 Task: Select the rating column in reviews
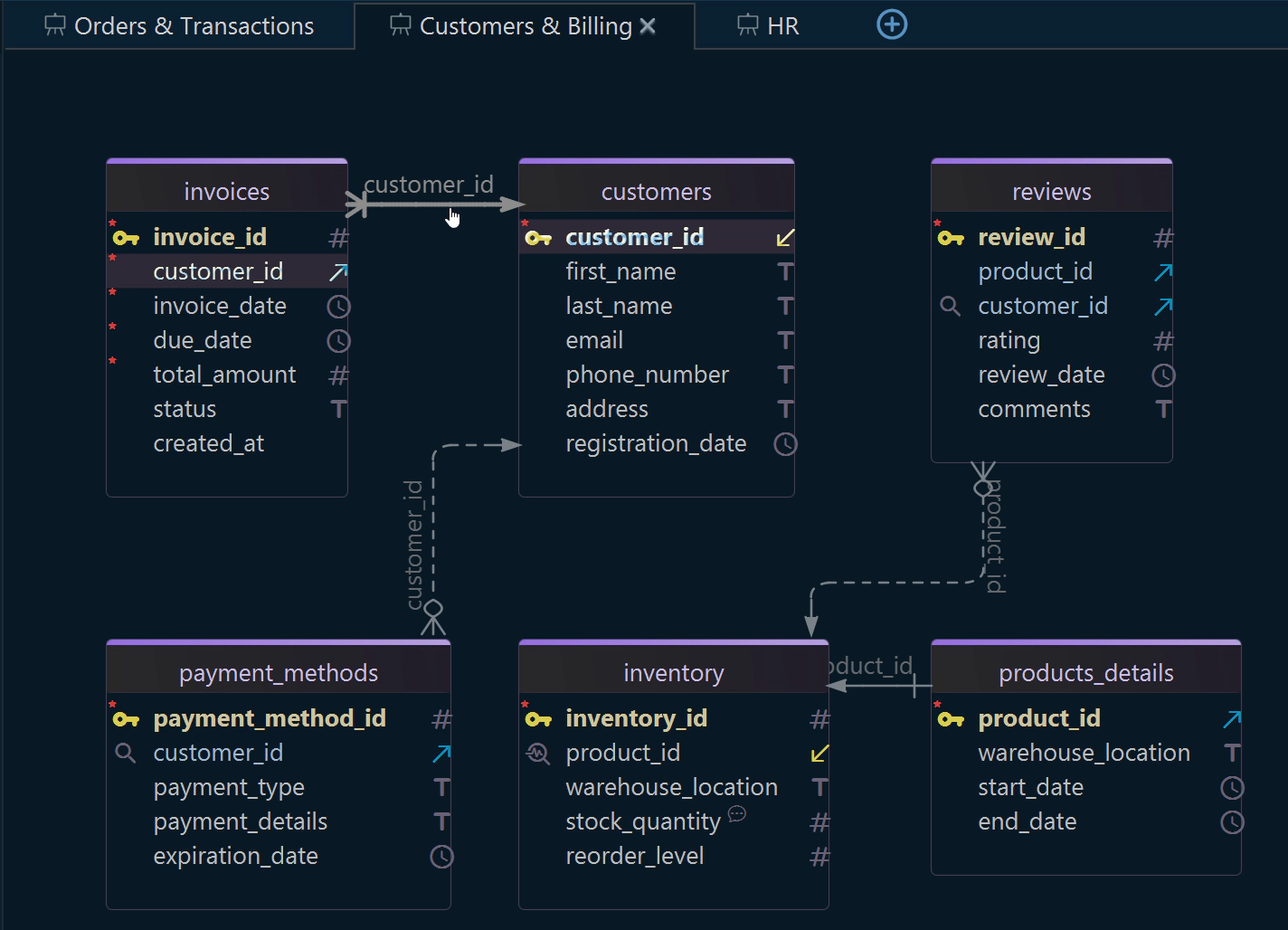coord(1009,341)
